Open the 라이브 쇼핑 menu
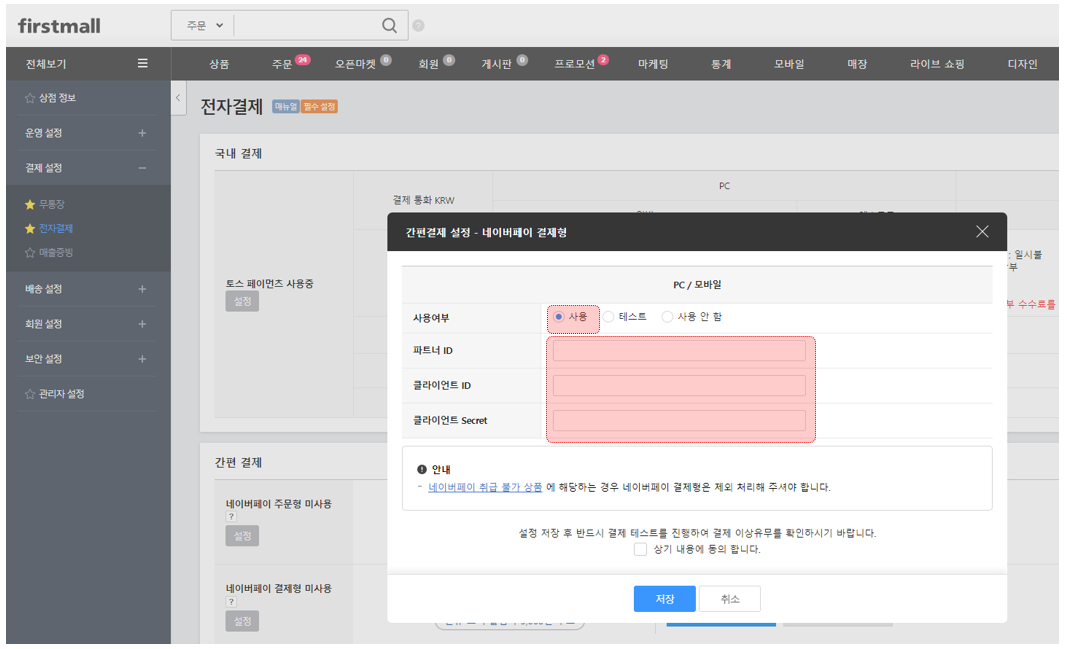The height and width of the screenshot is (649, 1067). click(938, 64)
